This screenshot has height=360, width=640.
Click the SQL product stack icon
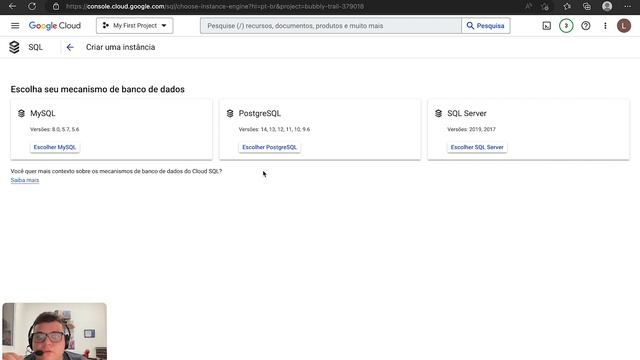point(14,47)
